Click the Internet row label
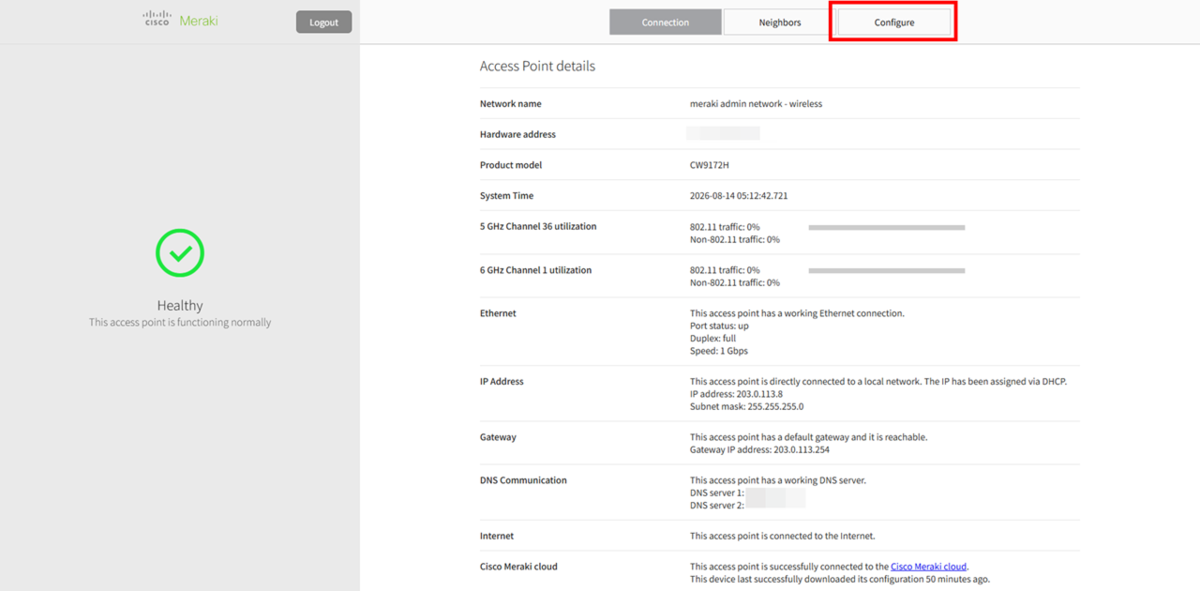The image size is (1200, 591). point(497,536)
